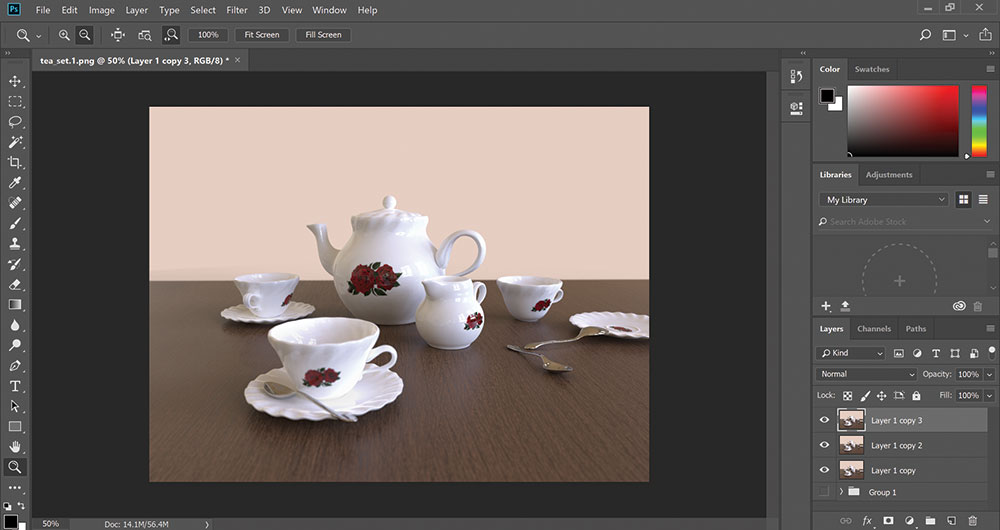
Task: Select the Magic Wand tool
Action: [x=15, y=142]
